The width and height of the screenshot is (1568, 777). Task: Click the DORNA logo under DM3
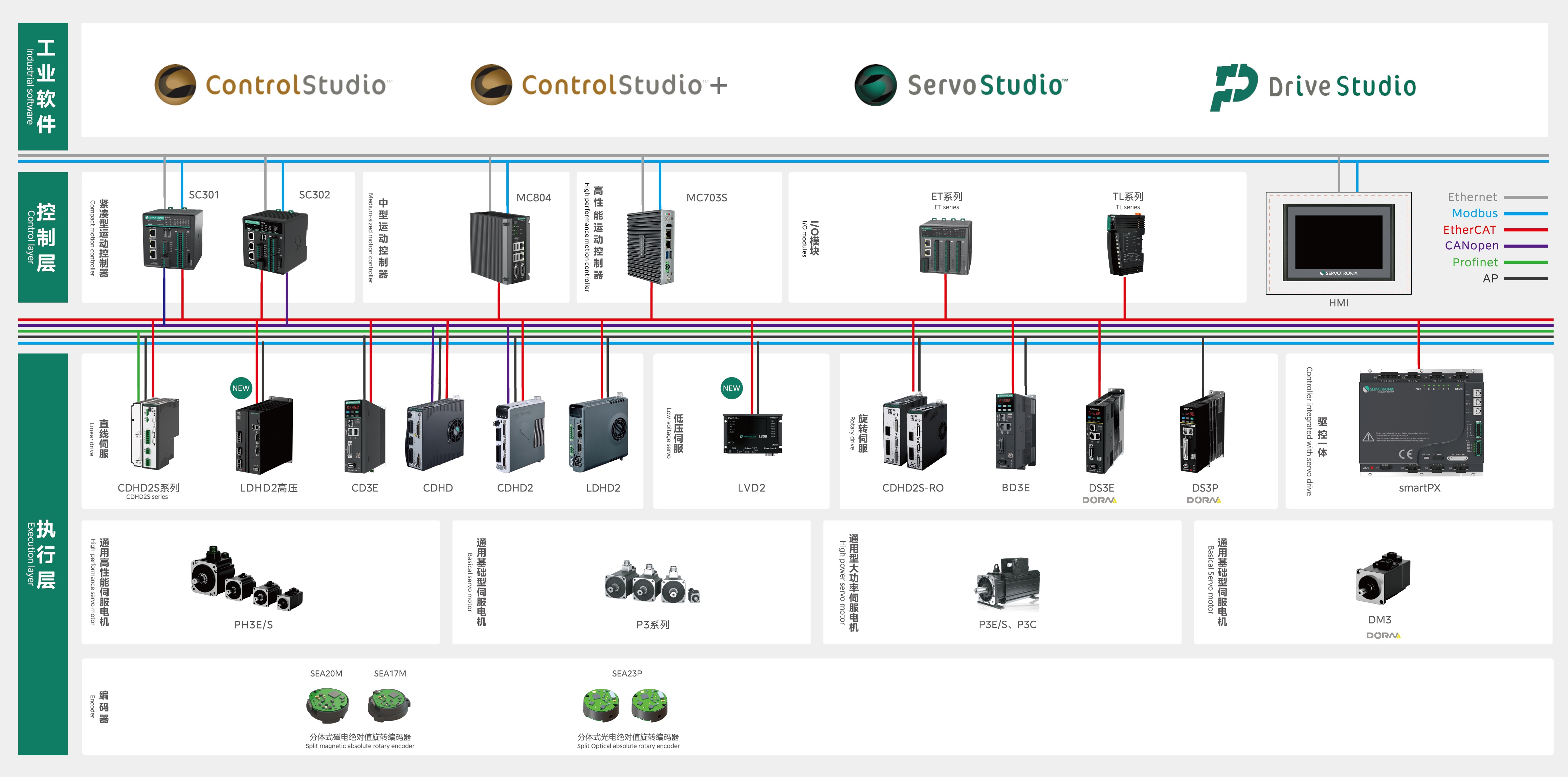pos(1383,635)
